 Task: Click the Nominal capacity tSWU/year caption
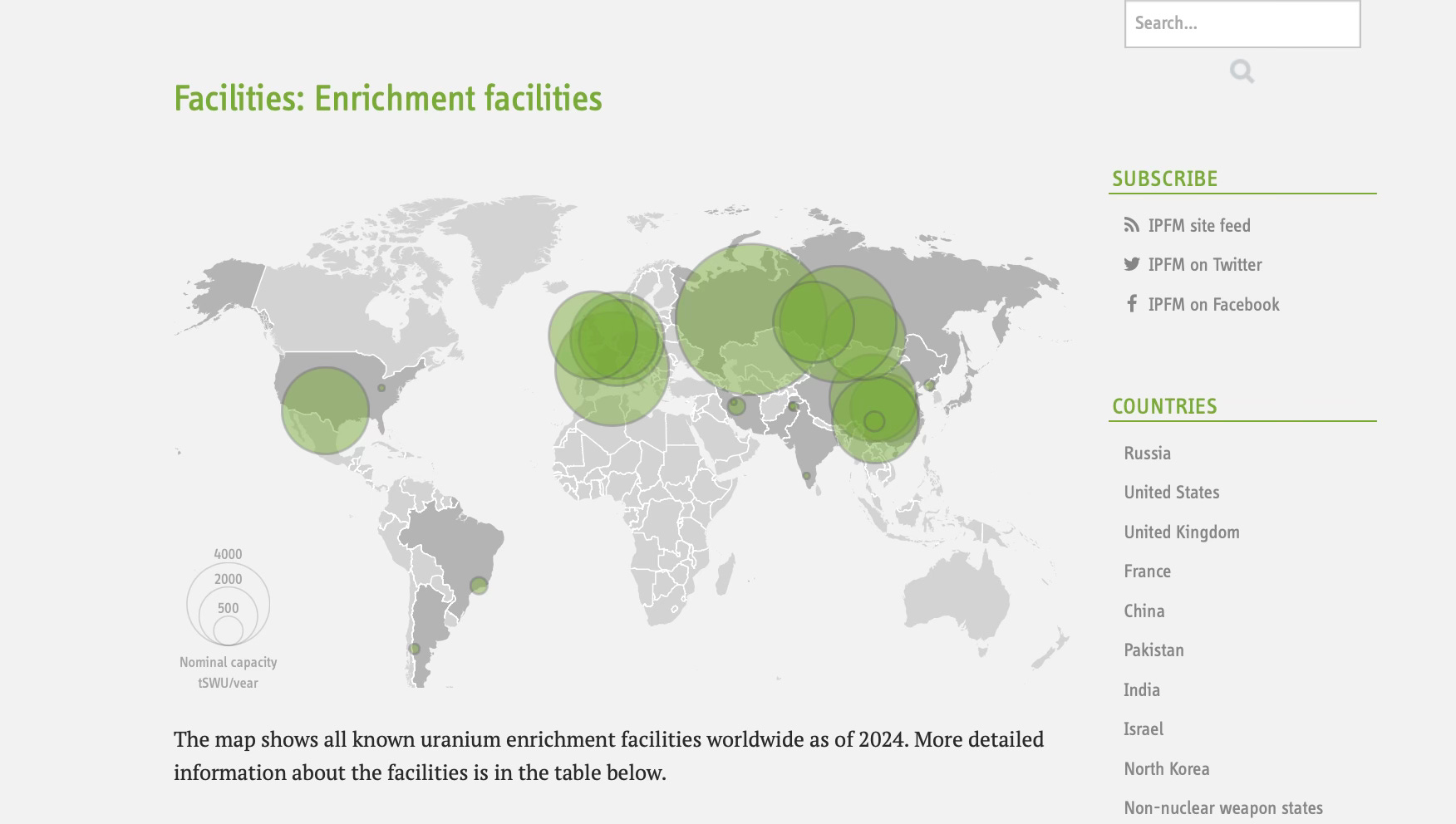pyautogui.click(x=228, y=673)
